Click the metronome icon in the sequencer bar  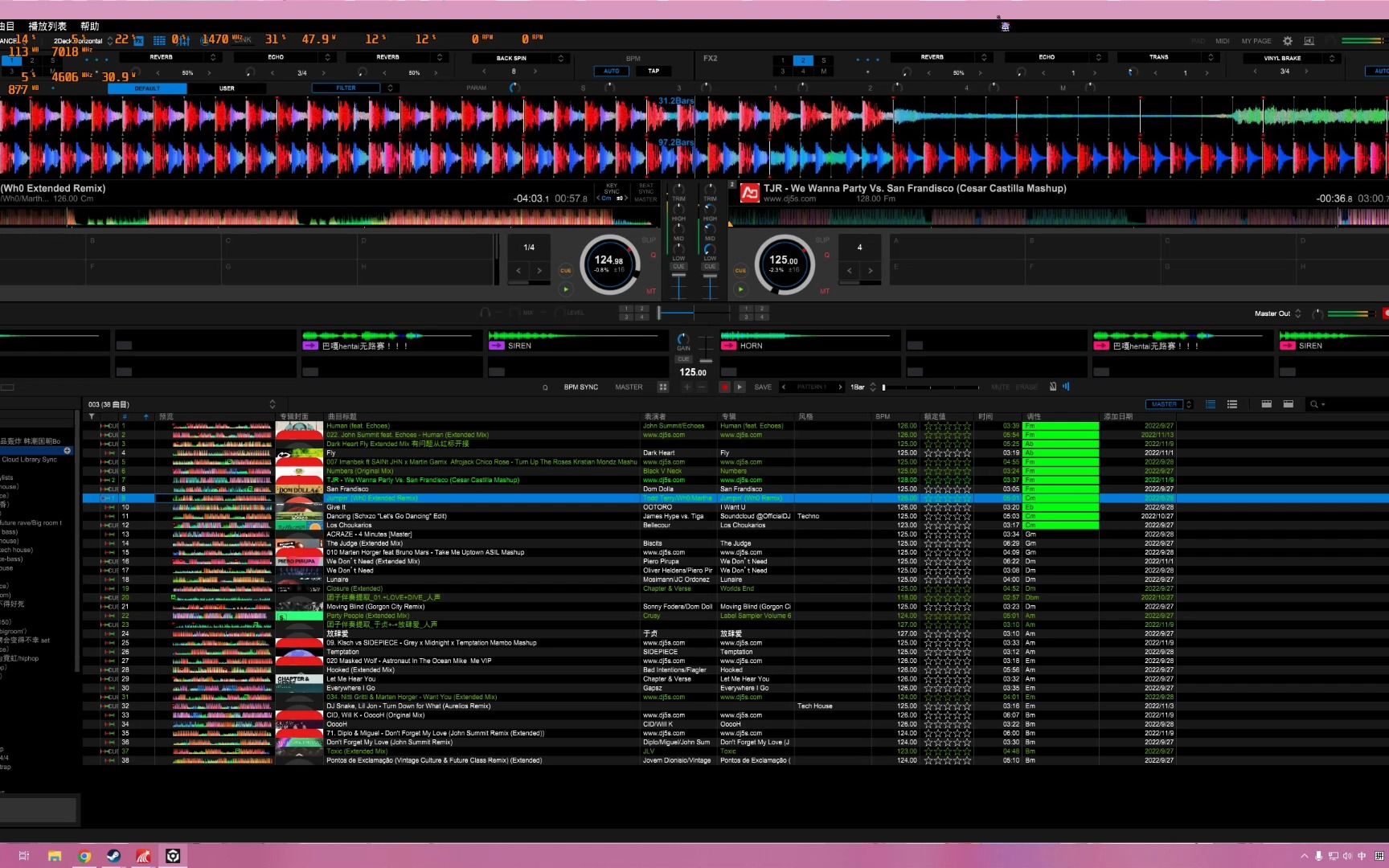tap(1053, 387)
